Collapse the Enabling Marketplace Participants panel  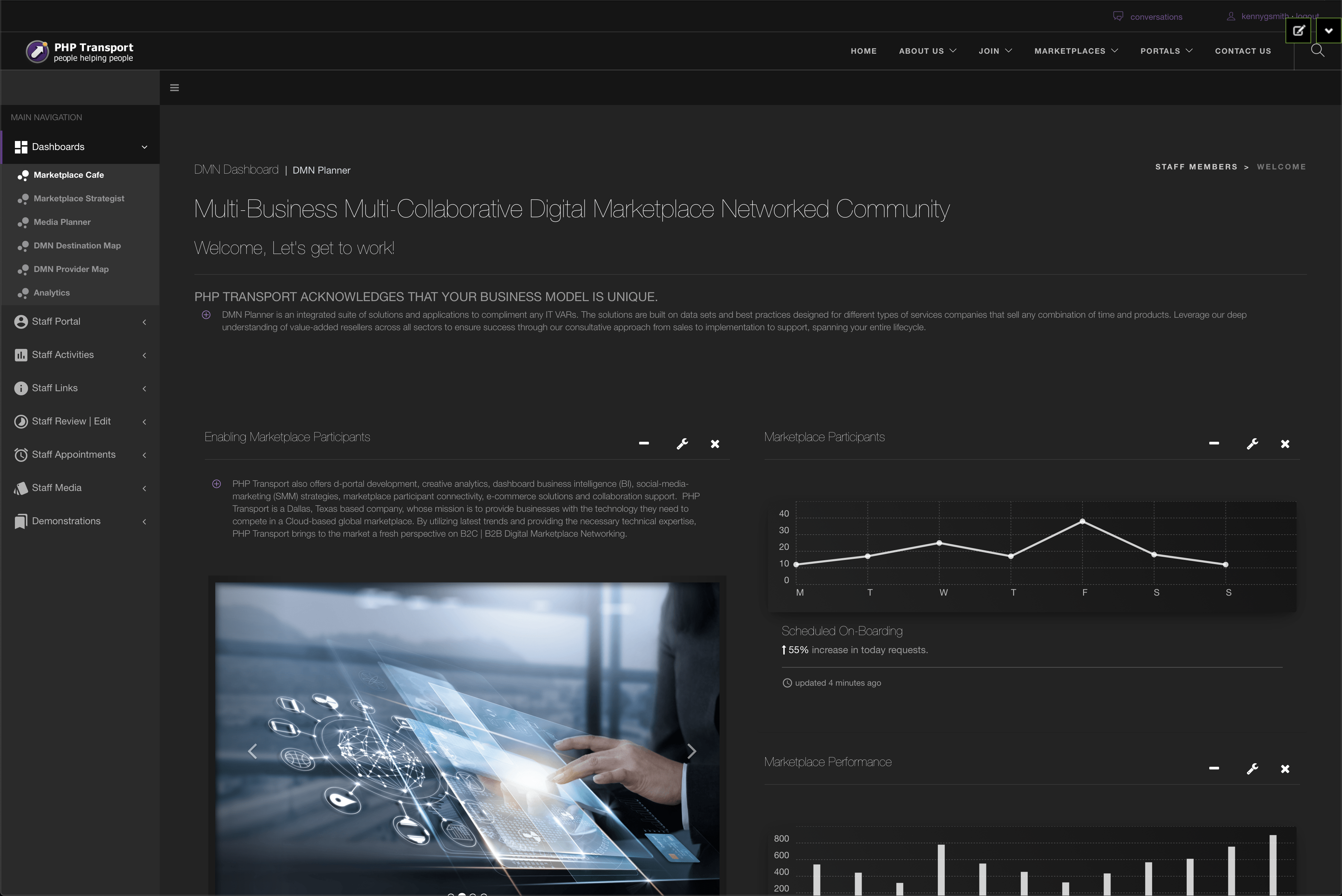click(644, 443)
